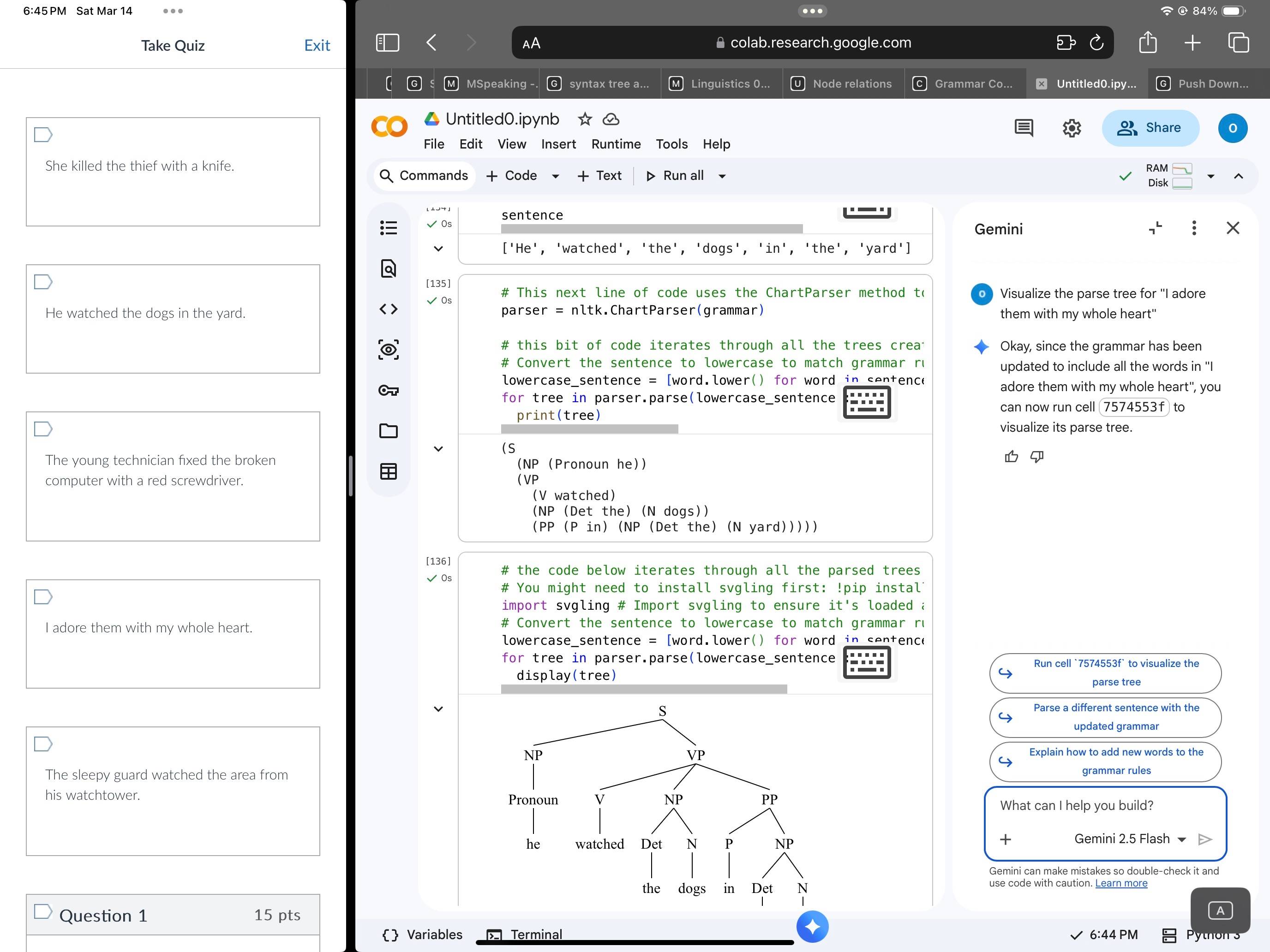
Task: Choose Gemini 2.5 Flash model dropdown
Action: 1130,839
